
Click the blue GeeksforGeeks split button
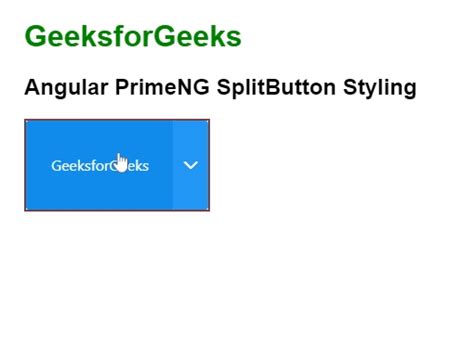pos(99,165)
